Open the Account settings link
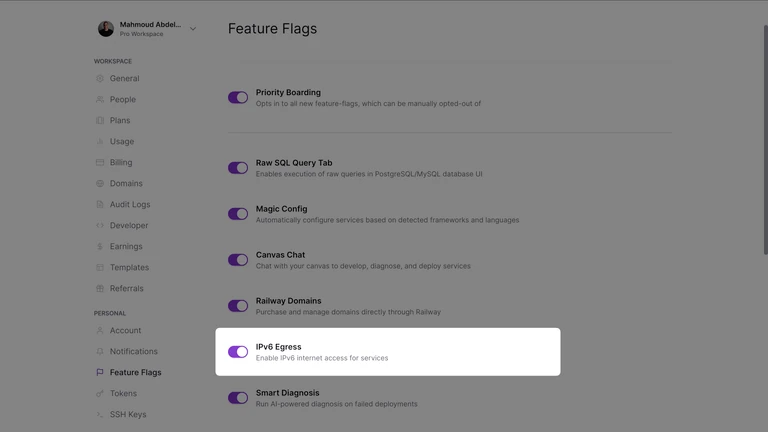Image resolution: width=768 pixels, height=432 pixels. coord(125,331)
